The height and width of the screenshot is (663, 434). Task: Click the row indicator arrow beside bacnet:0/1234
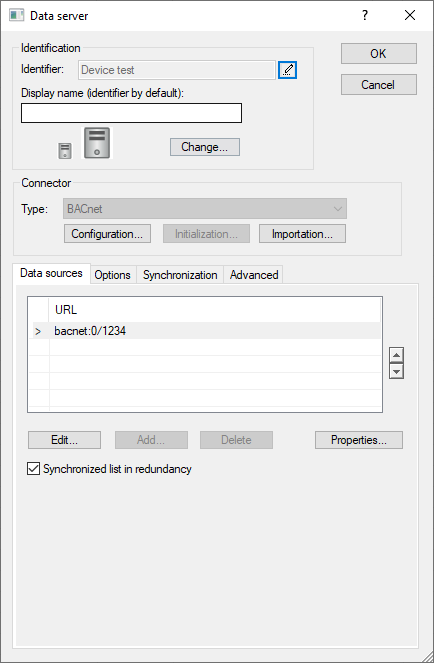point(38,331)
